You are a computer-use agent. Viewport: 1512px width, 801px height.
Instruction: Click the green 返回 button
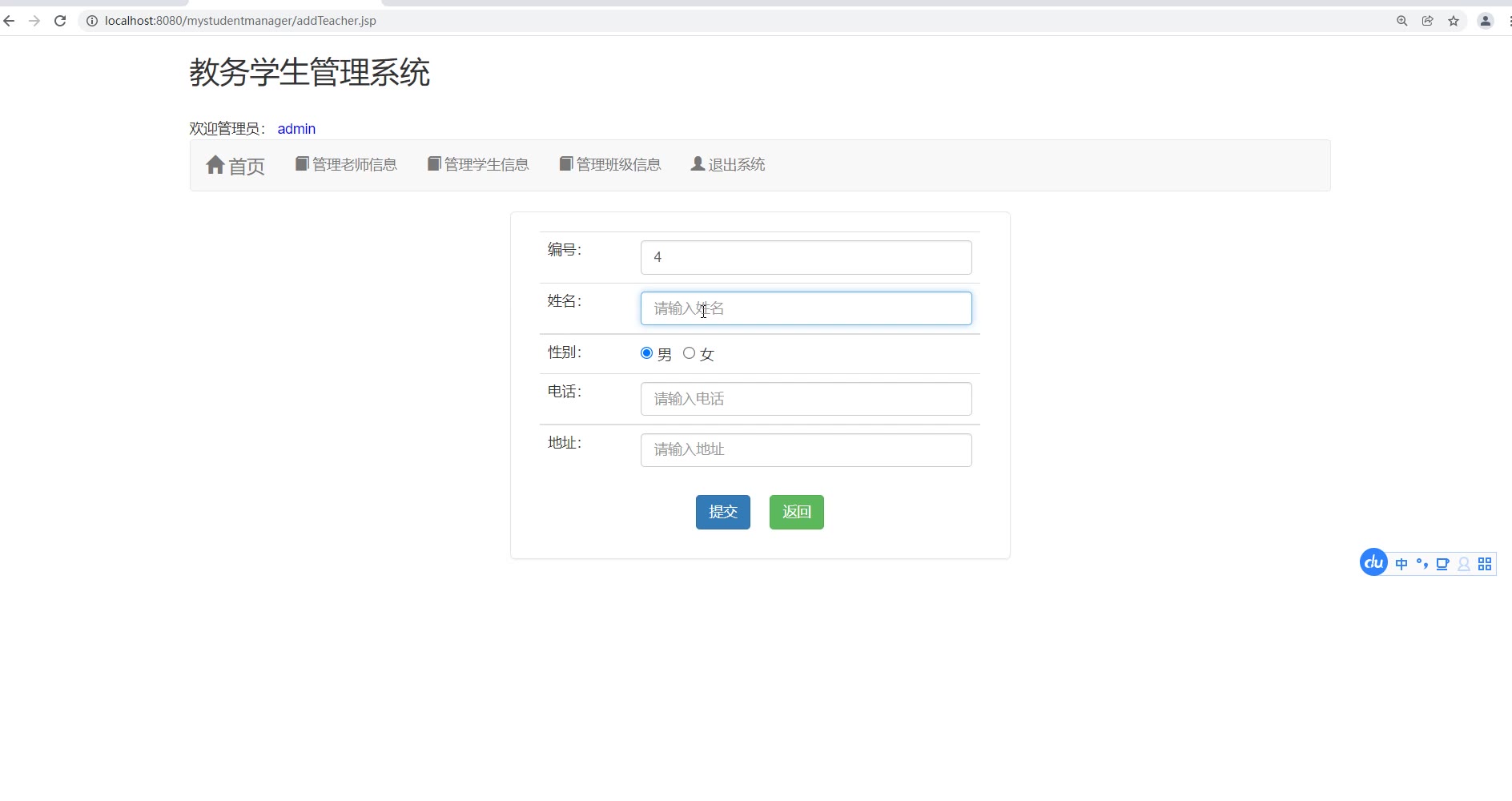pyautogui.click(x=797, y=513)
